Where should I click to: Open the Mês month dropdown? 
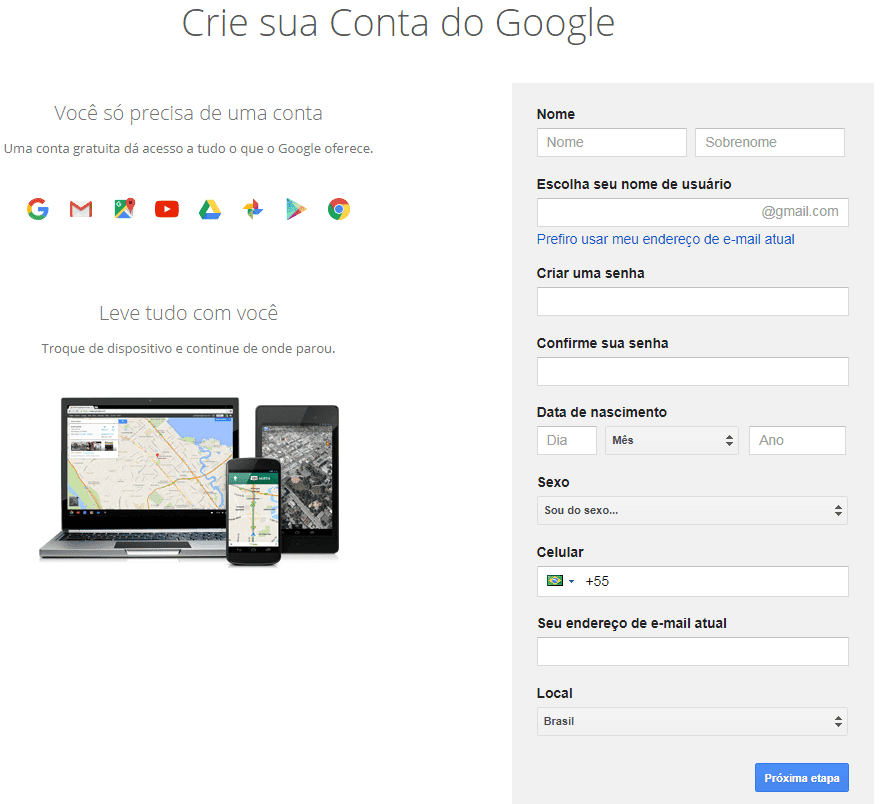click(671, 440)
